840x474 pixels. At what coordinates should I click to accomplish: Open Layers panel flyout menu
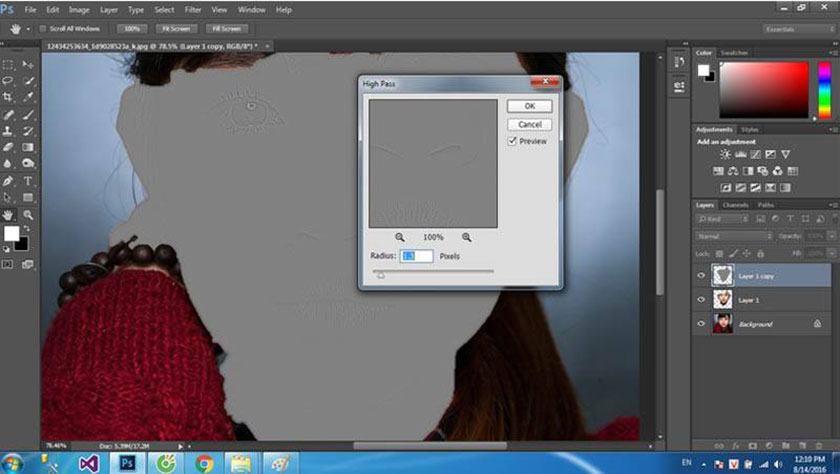tap(833, 205)
